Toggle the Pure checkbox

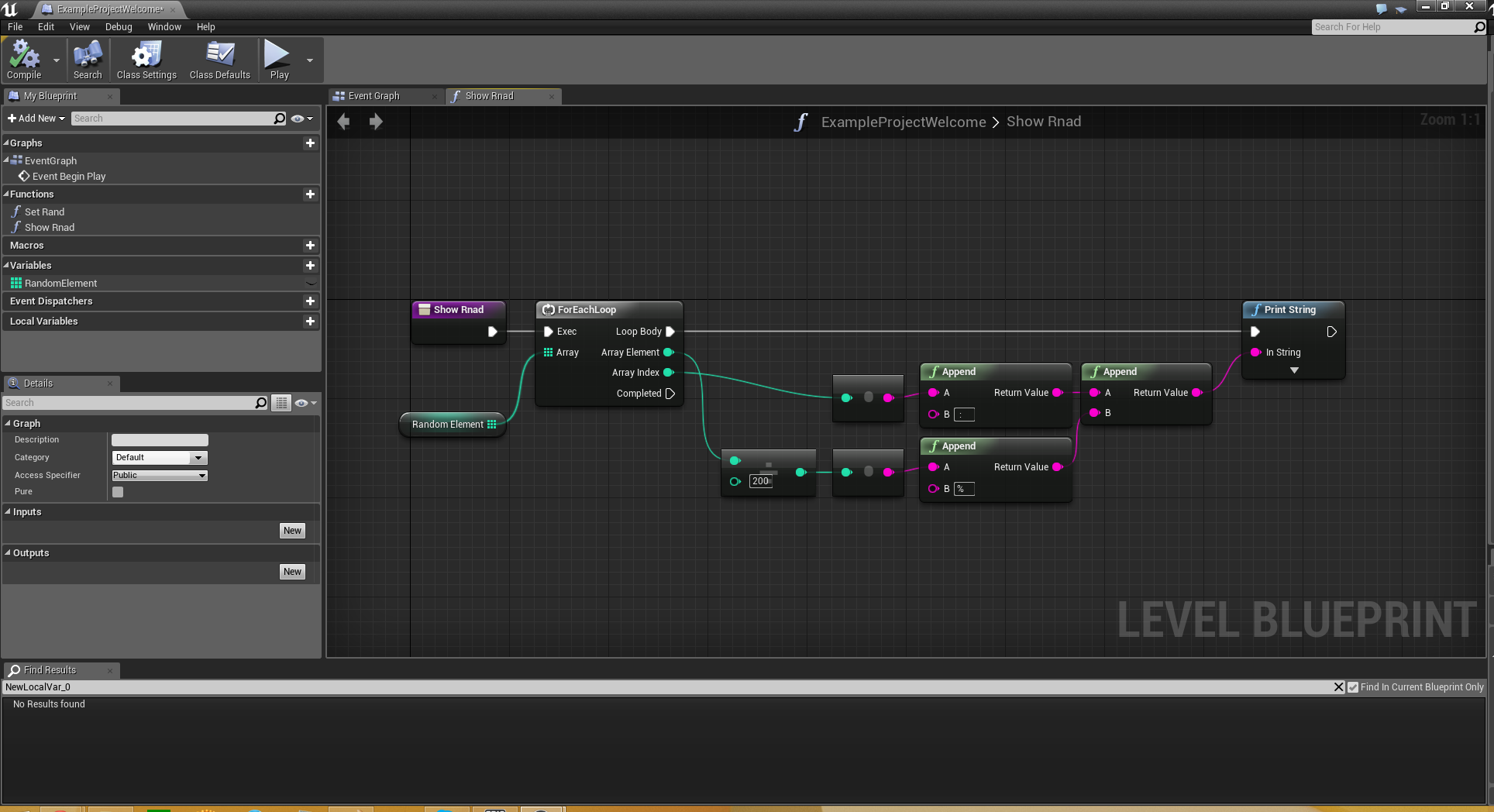pos(118,492)
